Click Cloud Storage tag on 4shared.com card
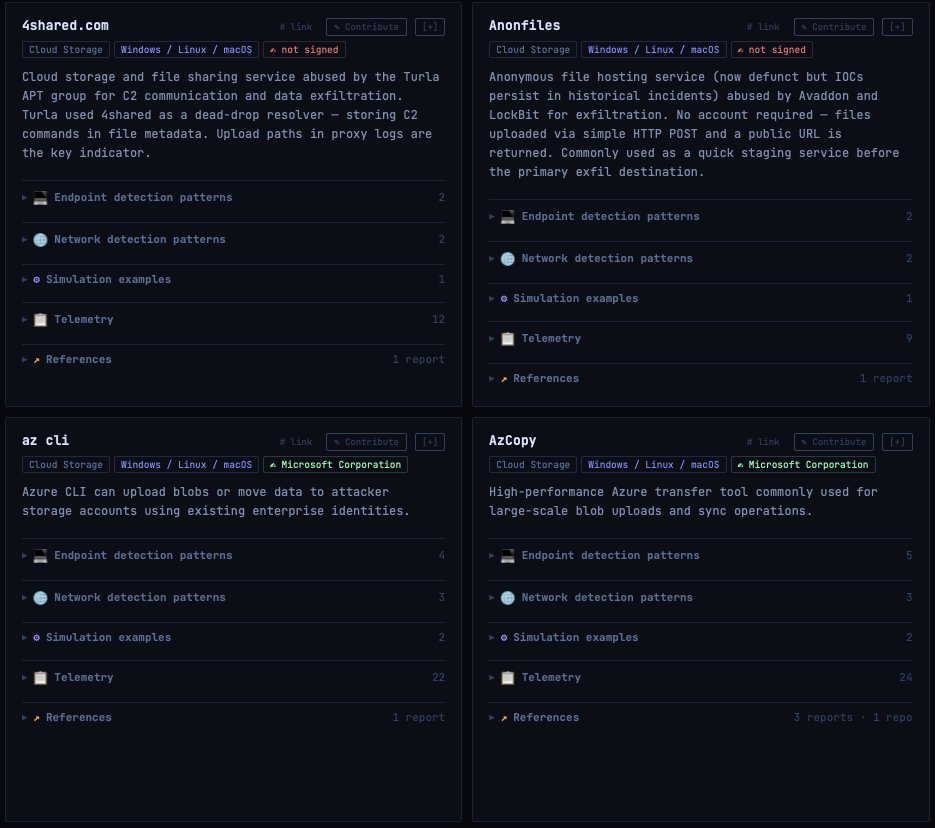935x828 pixels. click(66, 49)
